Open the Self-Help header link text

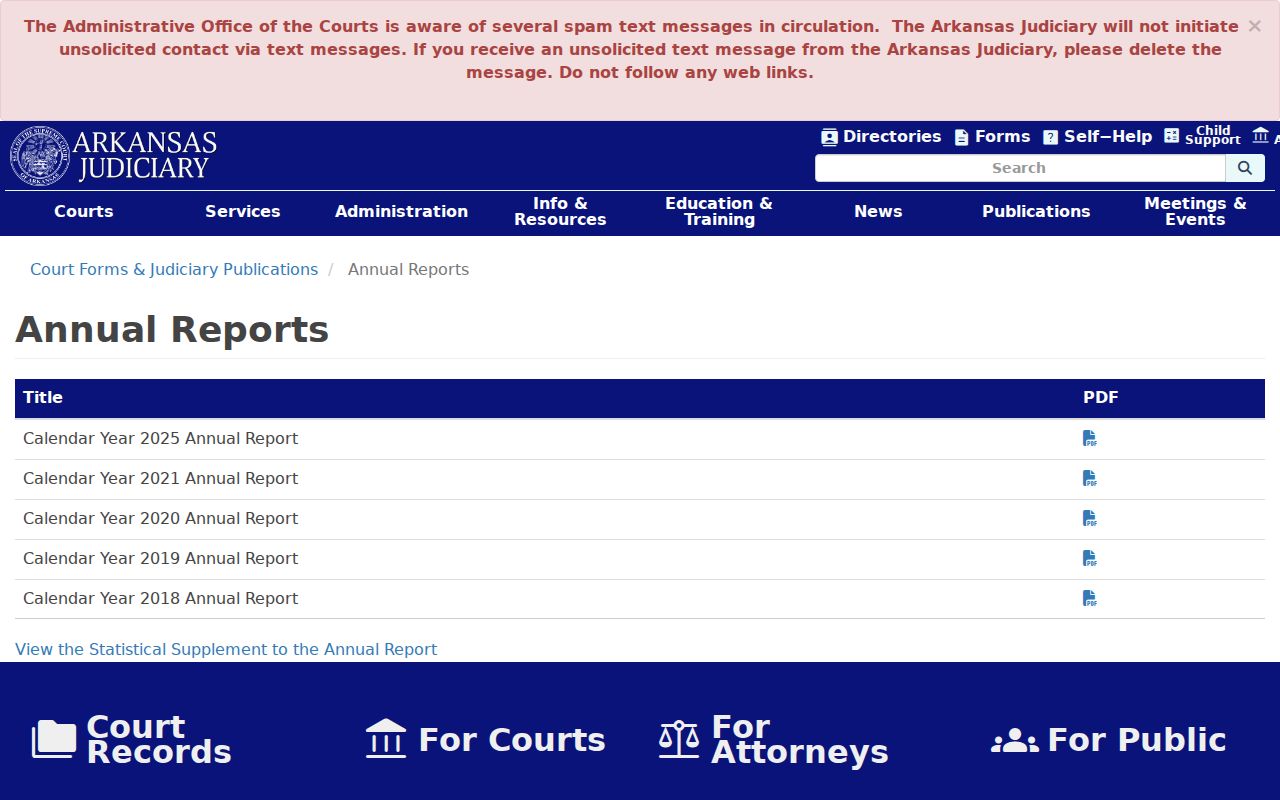1108,137
